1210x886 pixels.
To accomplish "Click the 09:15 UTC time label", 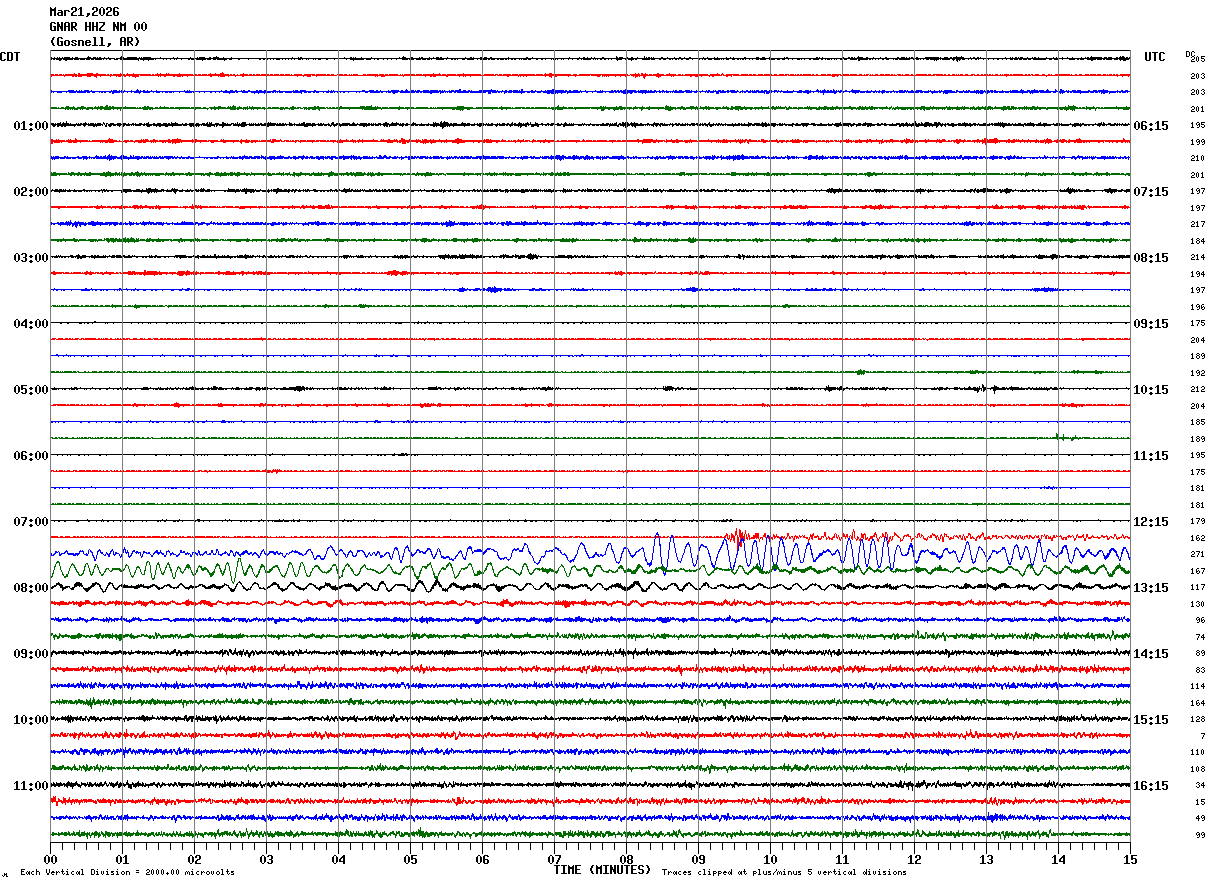I will pos(1152,324).
